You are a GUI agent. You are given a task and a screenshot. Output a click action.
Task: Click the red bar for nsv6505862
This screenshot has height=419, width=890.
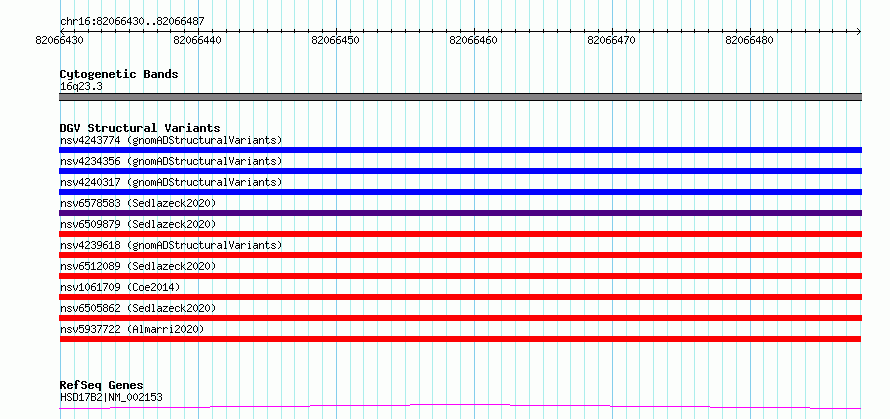click(x=460, y=318)
